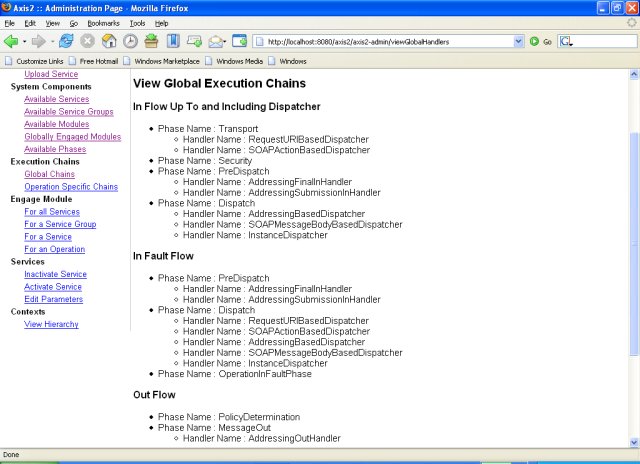Click the Forward arrow toolbar icon

pyautogui.click(x=38, y=41)
